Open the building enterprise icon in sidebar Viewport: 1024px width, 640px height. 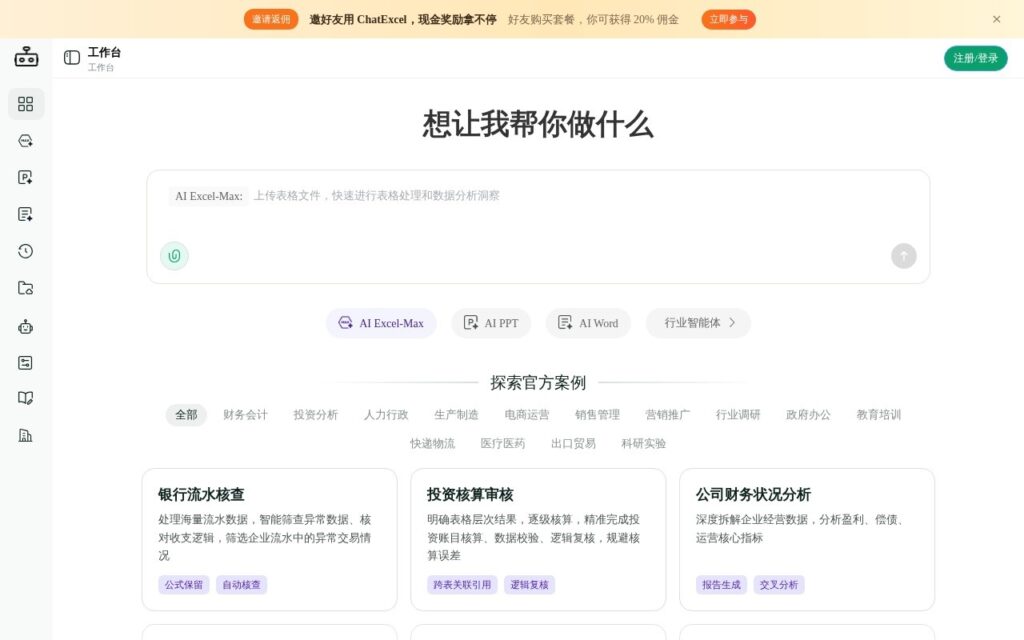25,436
